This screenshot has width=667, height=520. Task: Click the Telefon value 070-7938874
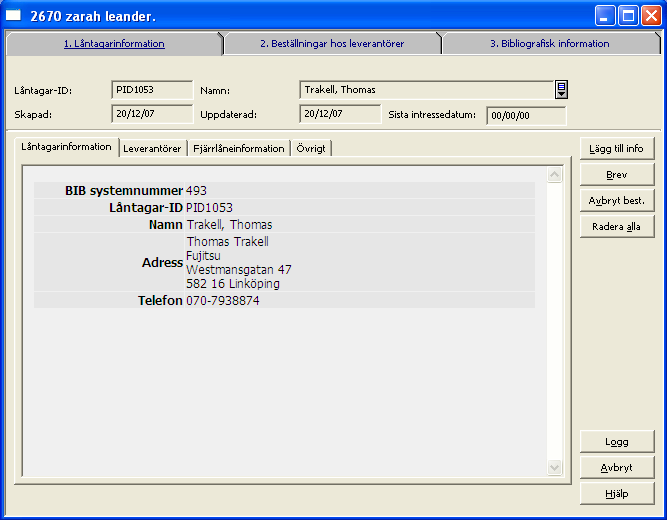[222, 300]
